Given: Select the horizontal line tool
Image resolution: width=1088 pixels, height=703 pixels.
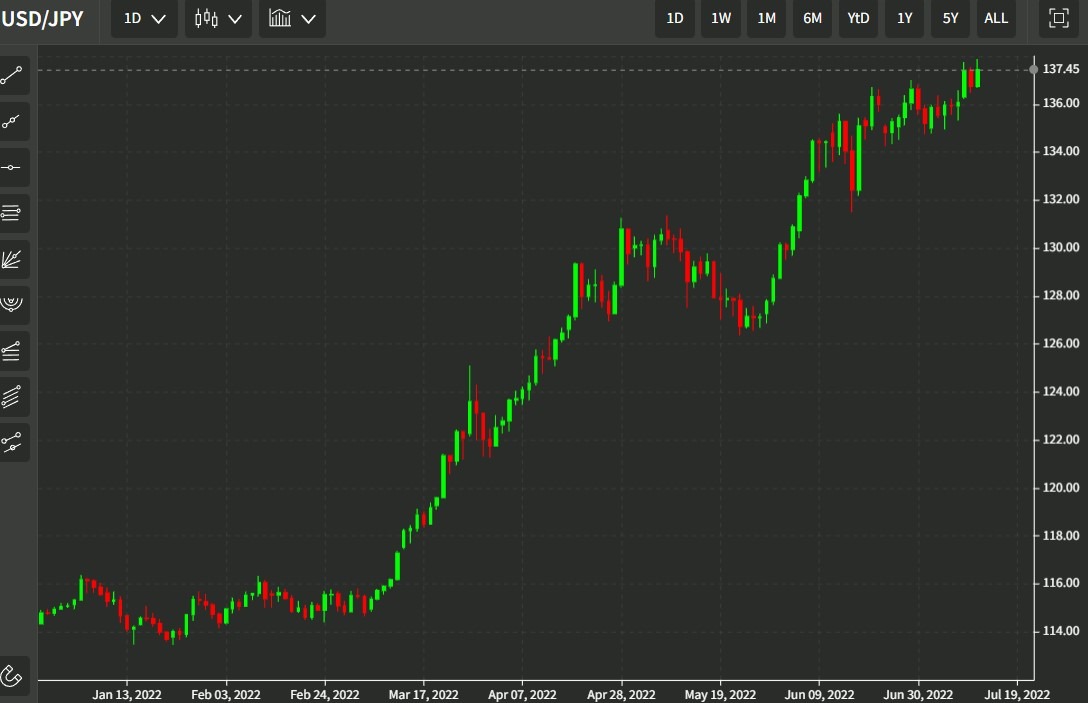Looking at the screenshot, I should (x=12, y=167).
